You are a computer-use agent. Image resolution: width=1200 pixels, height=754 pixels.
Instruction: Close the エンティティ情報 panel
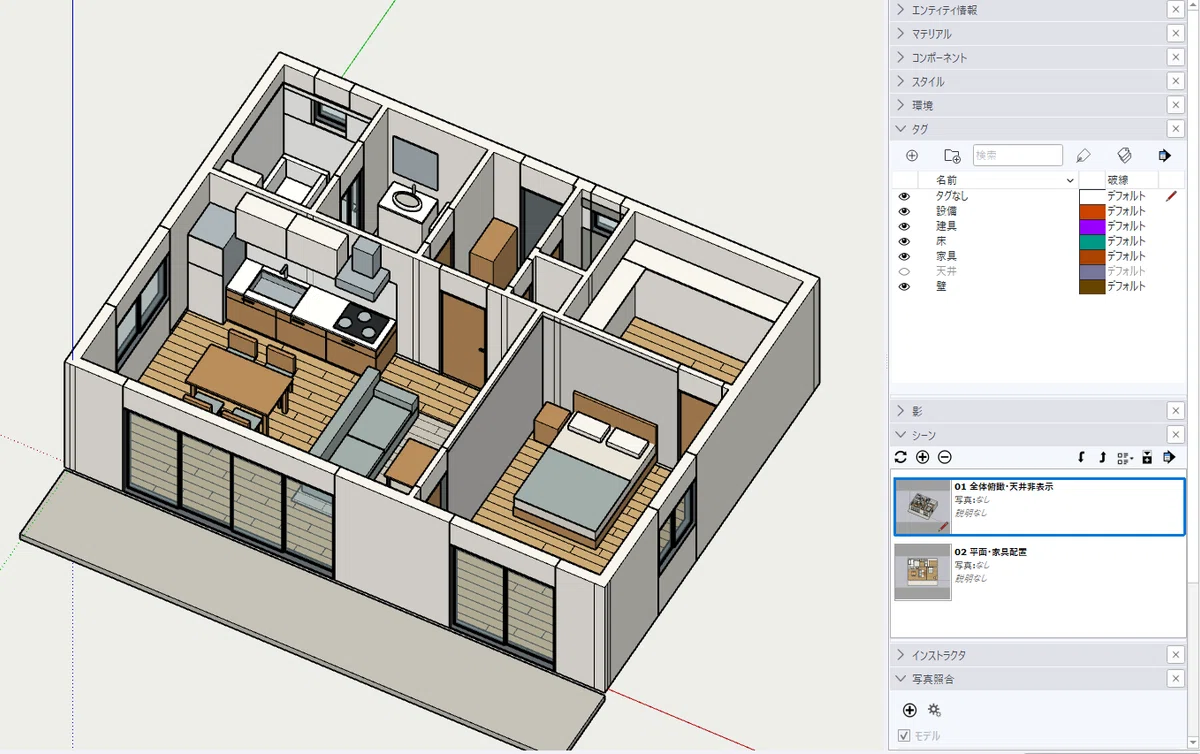pyautogui.click(x=1176, y=9)
